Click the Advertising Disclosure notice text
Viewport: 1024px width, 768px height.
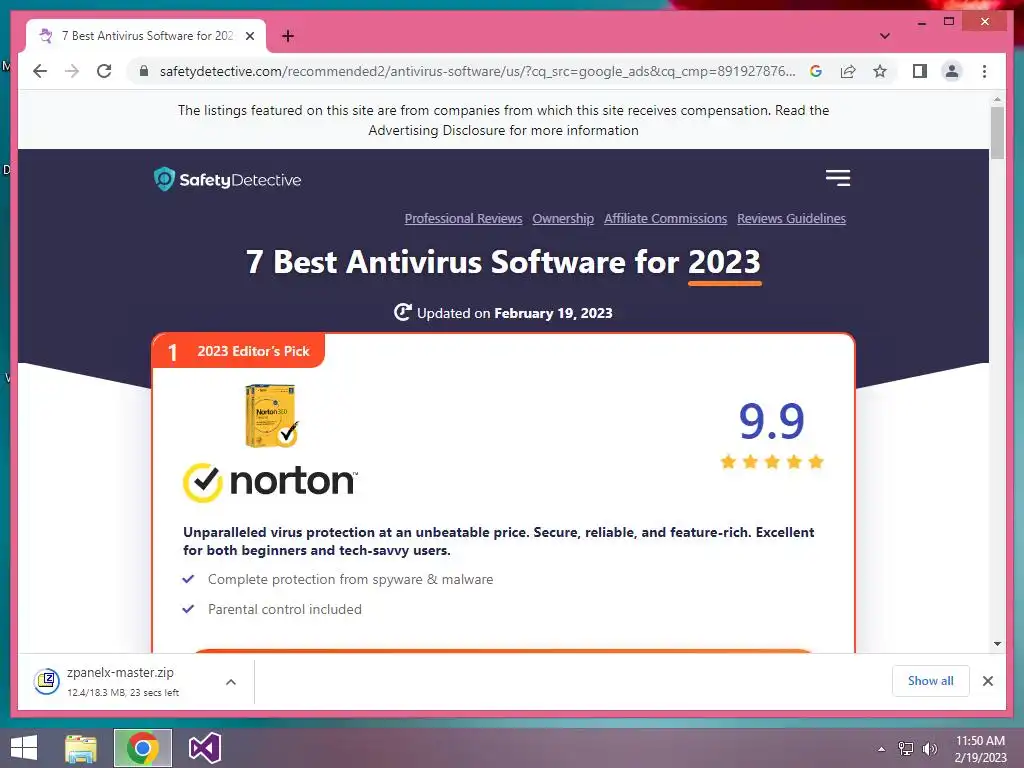[504, 120]
